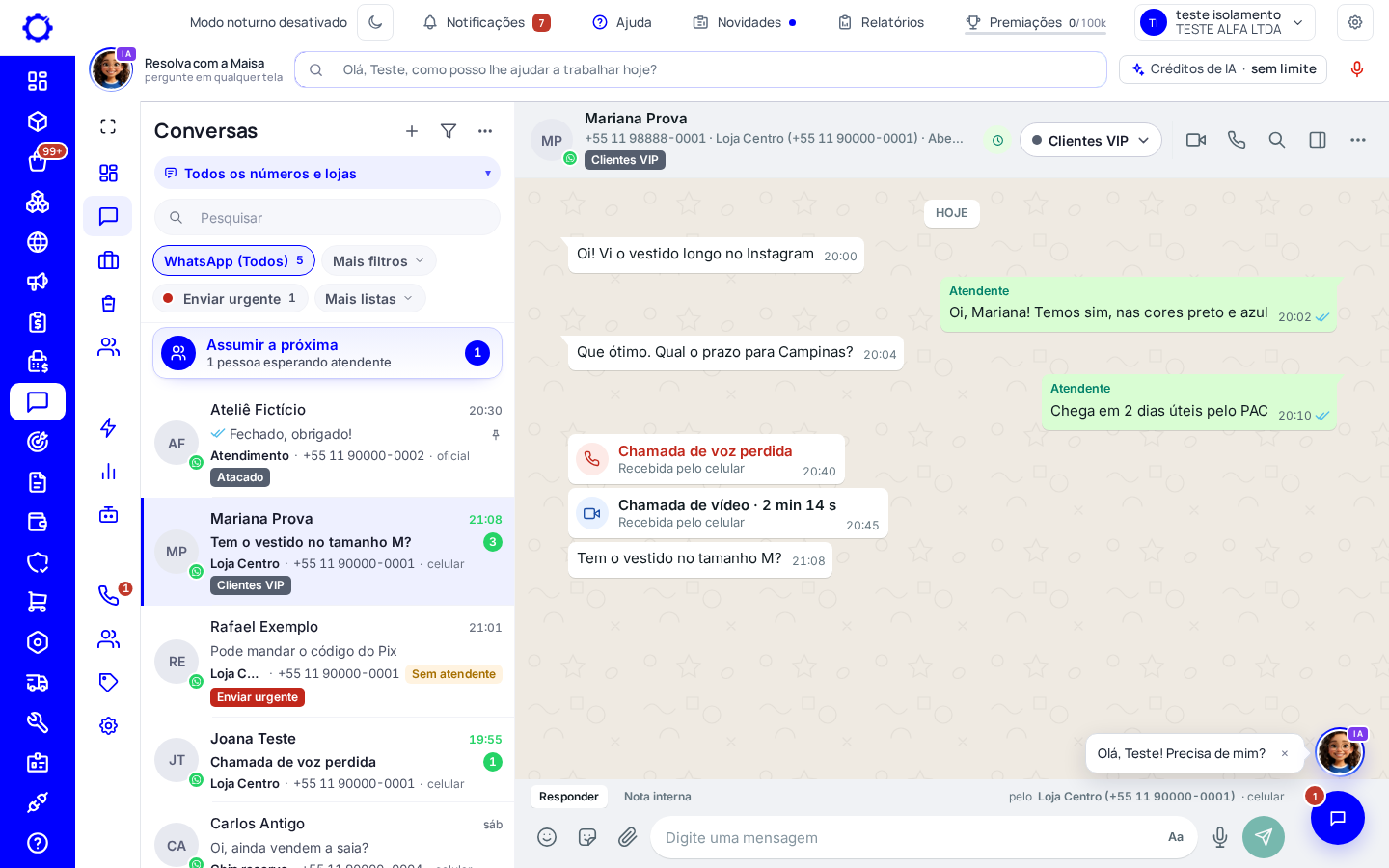Open Novidades in the top bar
1389x868 pixels.
tap(745, 22)
